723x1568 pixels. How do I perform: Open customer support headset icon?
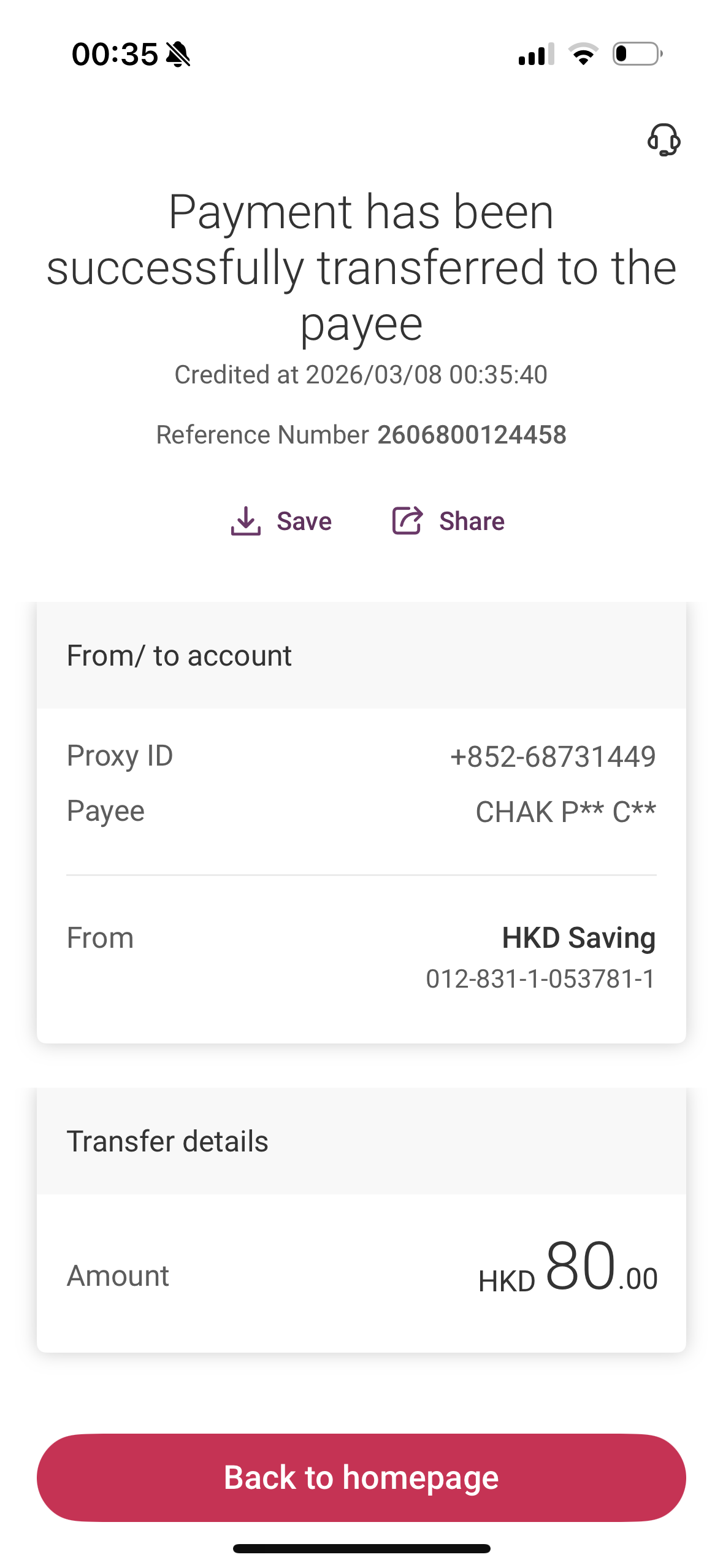664,140
